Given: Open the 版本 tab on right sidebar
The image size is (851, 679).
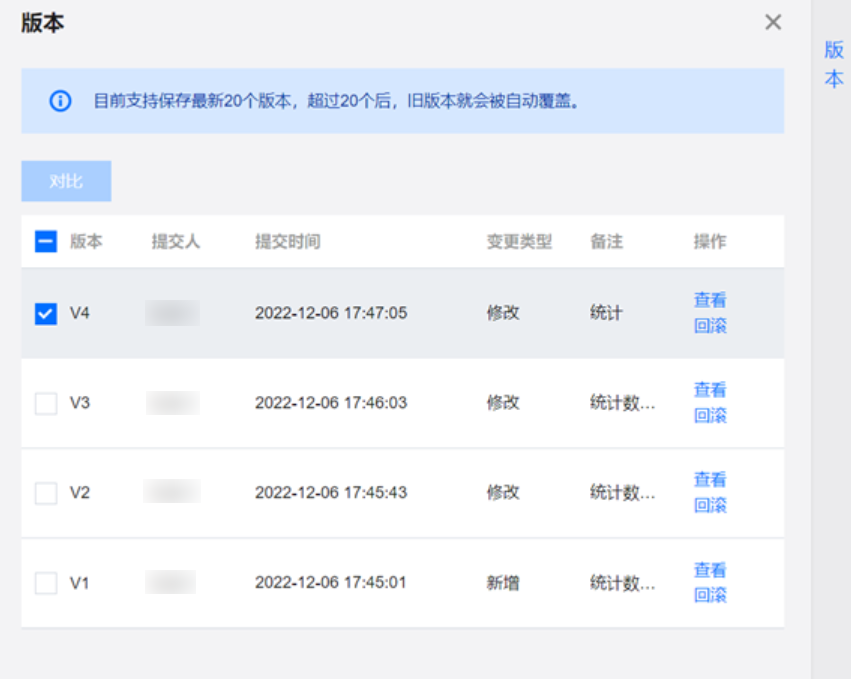Looking at the screenshot, I should coord(833,64).
